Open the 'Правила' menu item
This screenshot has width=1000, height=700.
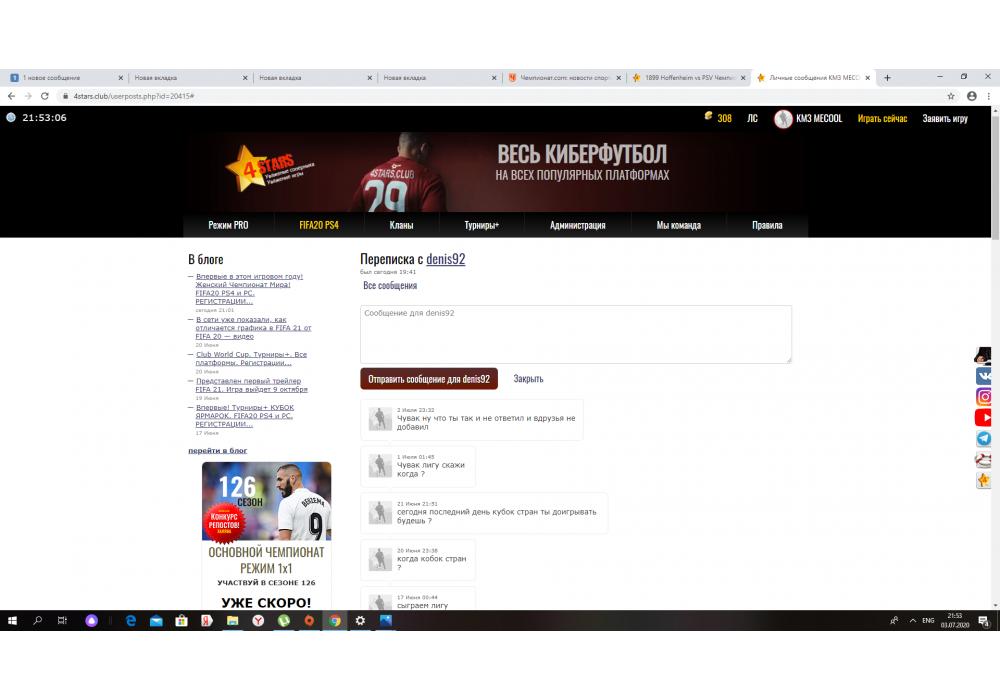click(767, 225)
